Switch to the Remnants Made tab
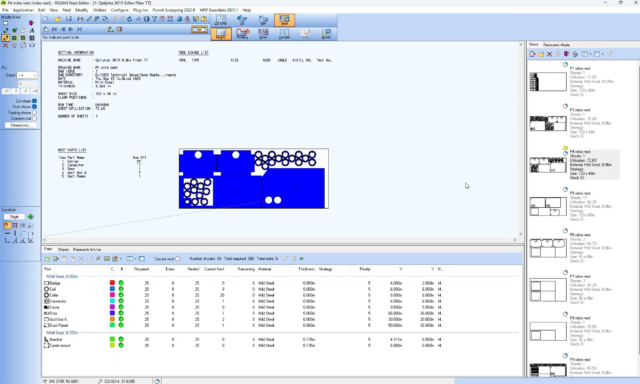 point(556,44)
